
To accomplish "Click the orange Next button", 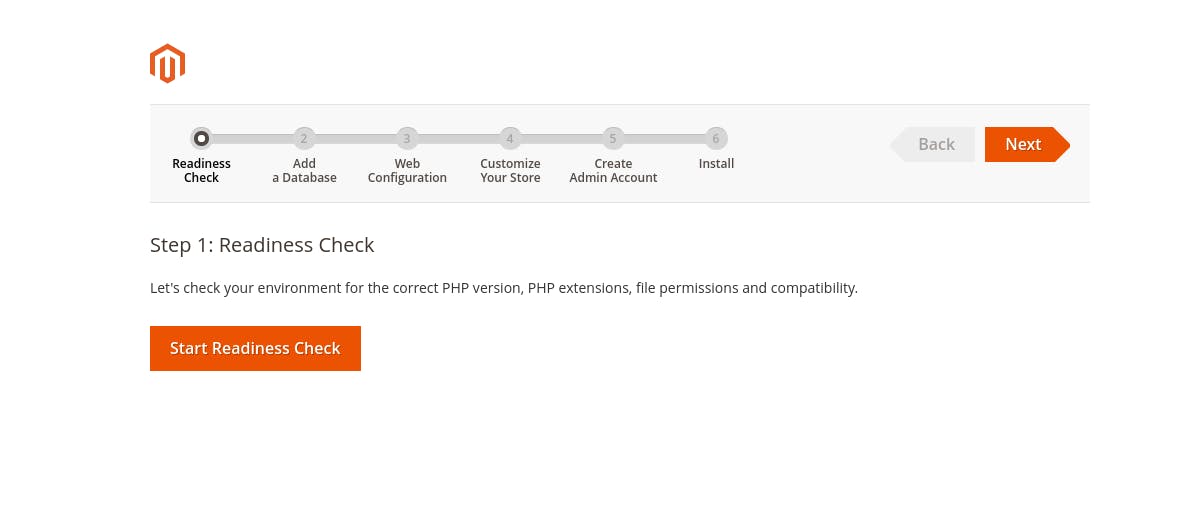I will point(1024,144).
